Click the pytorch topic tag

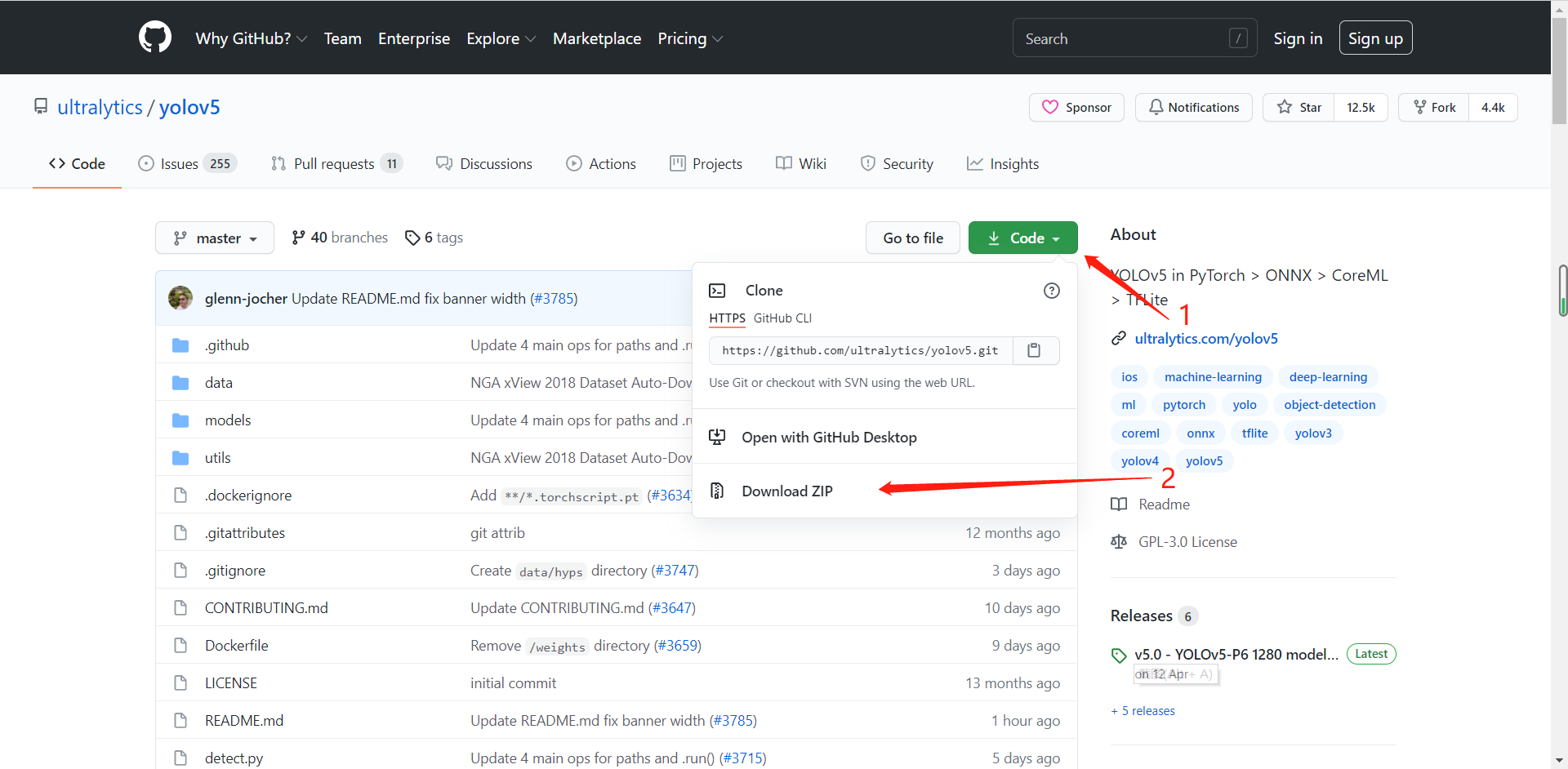(1184, 405)
